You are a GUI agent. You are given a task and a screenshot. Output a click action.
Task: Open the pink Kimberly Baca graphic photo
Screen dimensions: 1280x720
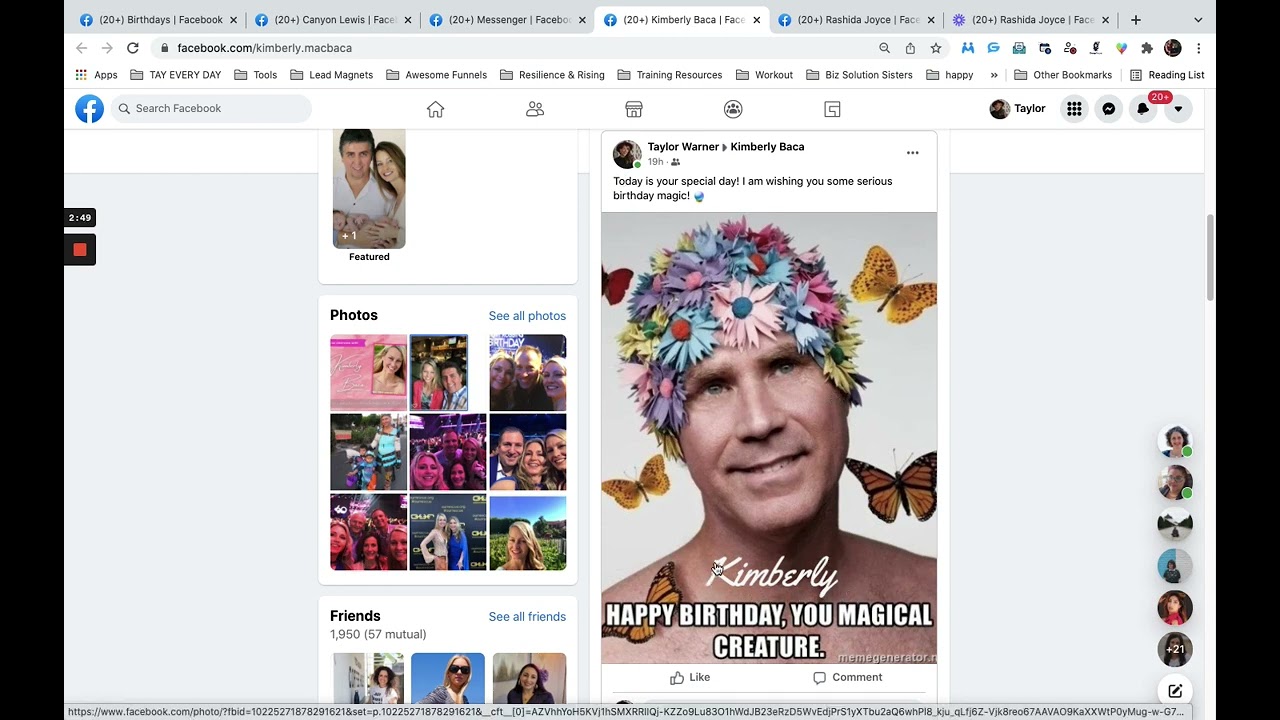[x=369, y=373]
